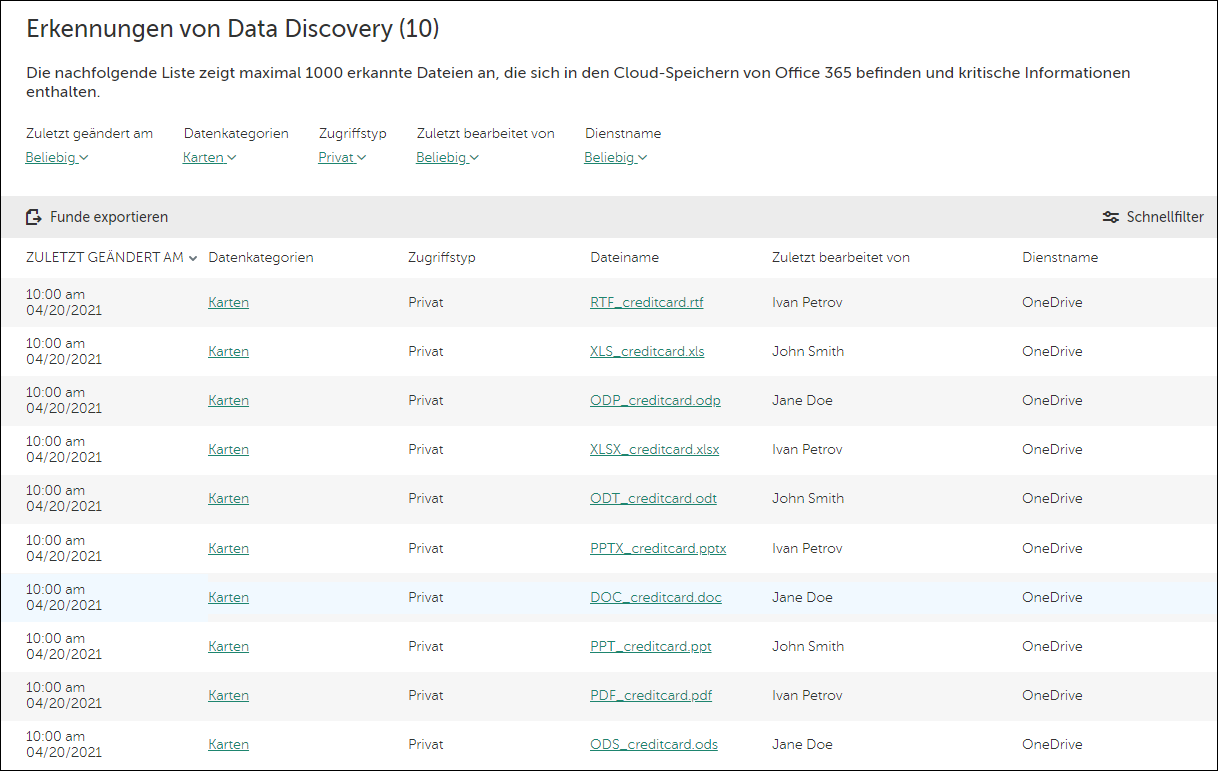Open the file PPTX_creditcard.pptx
This screenshot has height=771, width=1218.
pyautogui.click(x=658, y=548)
